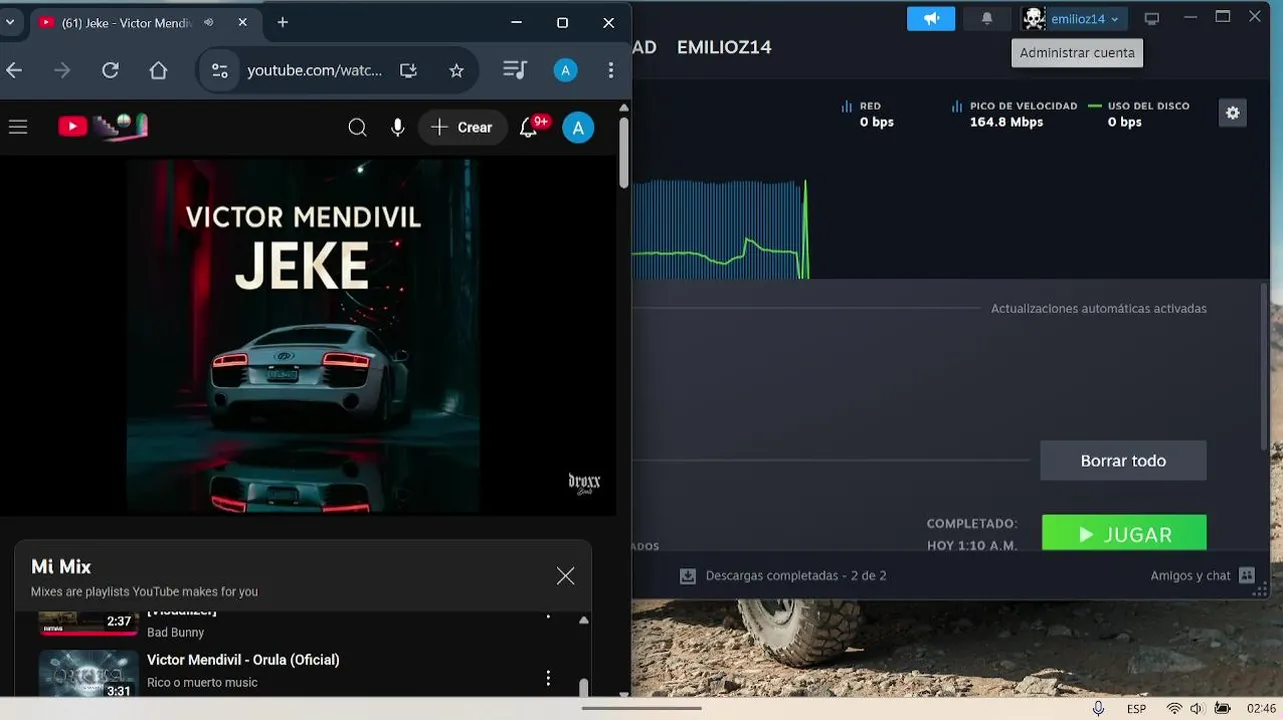Click Borrar todo in Steam downloads
Image resolution: width=1283 pixels, height=720 pixels.
click(1123, 461)
